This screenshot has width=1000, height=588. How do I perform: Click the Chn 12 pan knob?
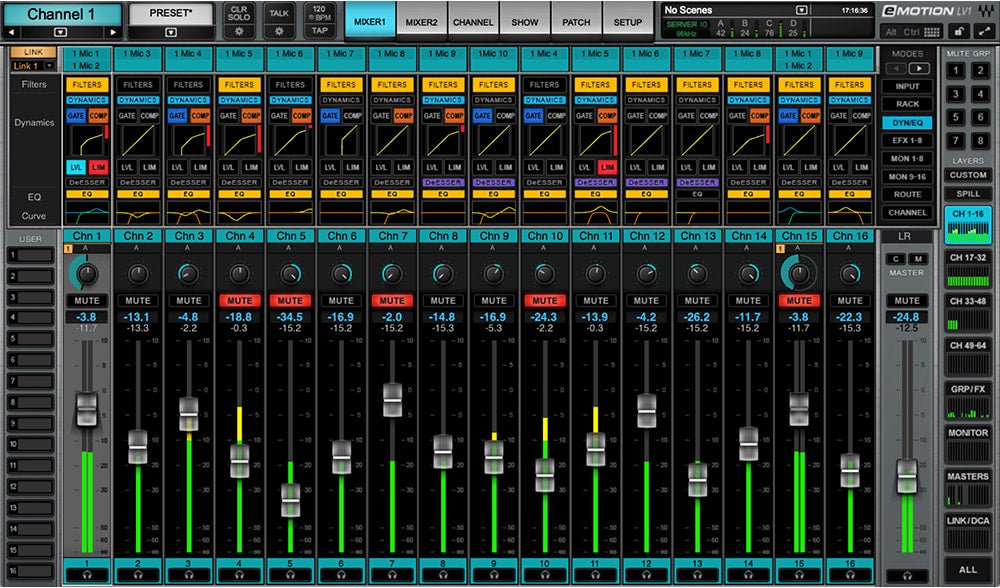click(646, 274)
